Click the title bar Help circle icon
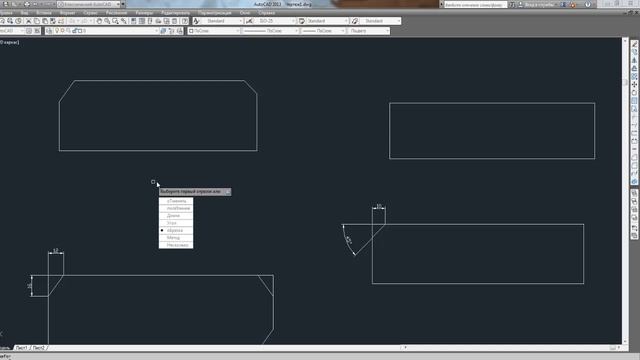Viewport: 640px width, 360px height. tap(588, 4)
